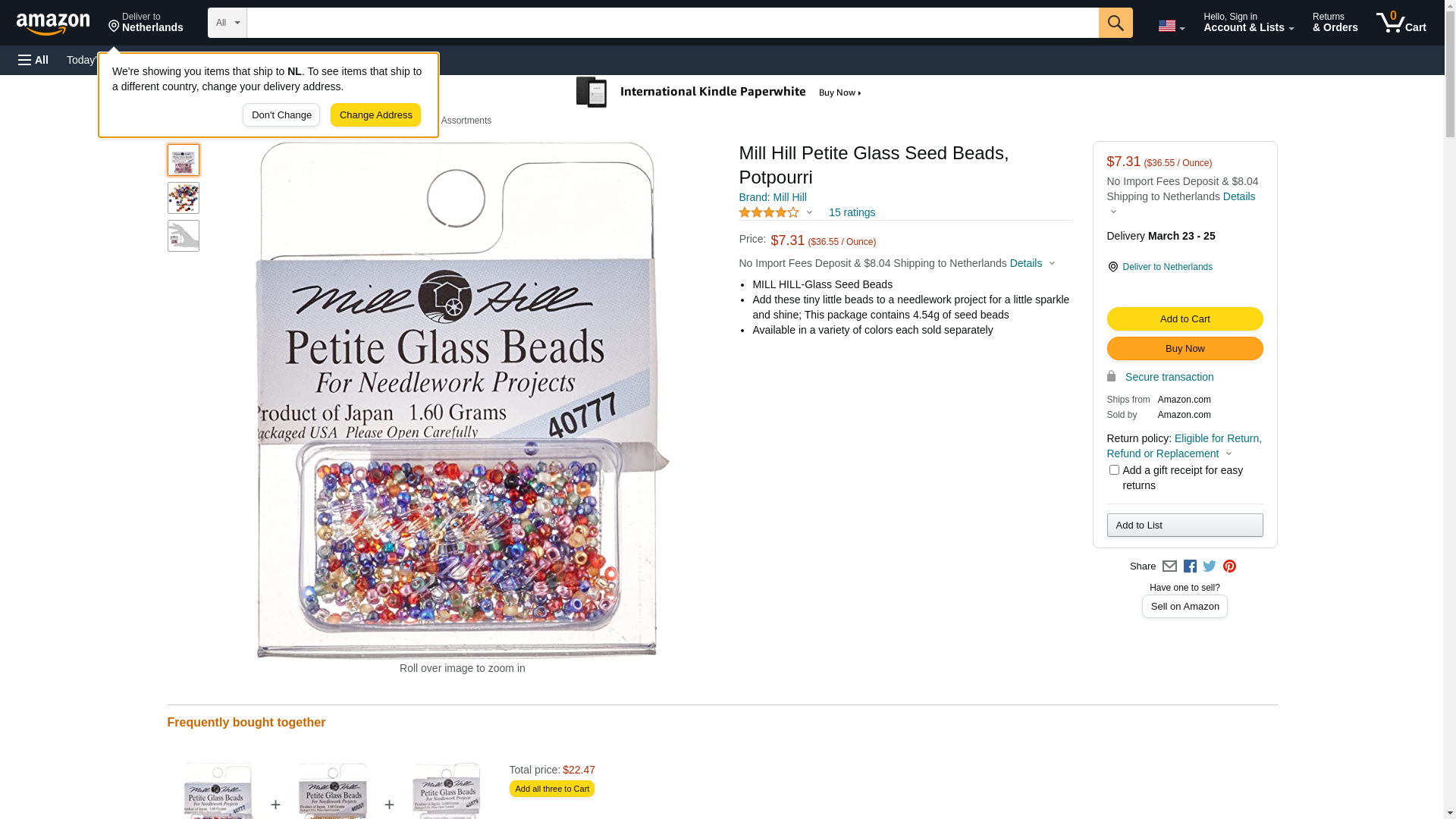The width and height of the screenshot is (1456, 819).
Task: Open Account & Lists menu
Action: (x=1248, y=23)
